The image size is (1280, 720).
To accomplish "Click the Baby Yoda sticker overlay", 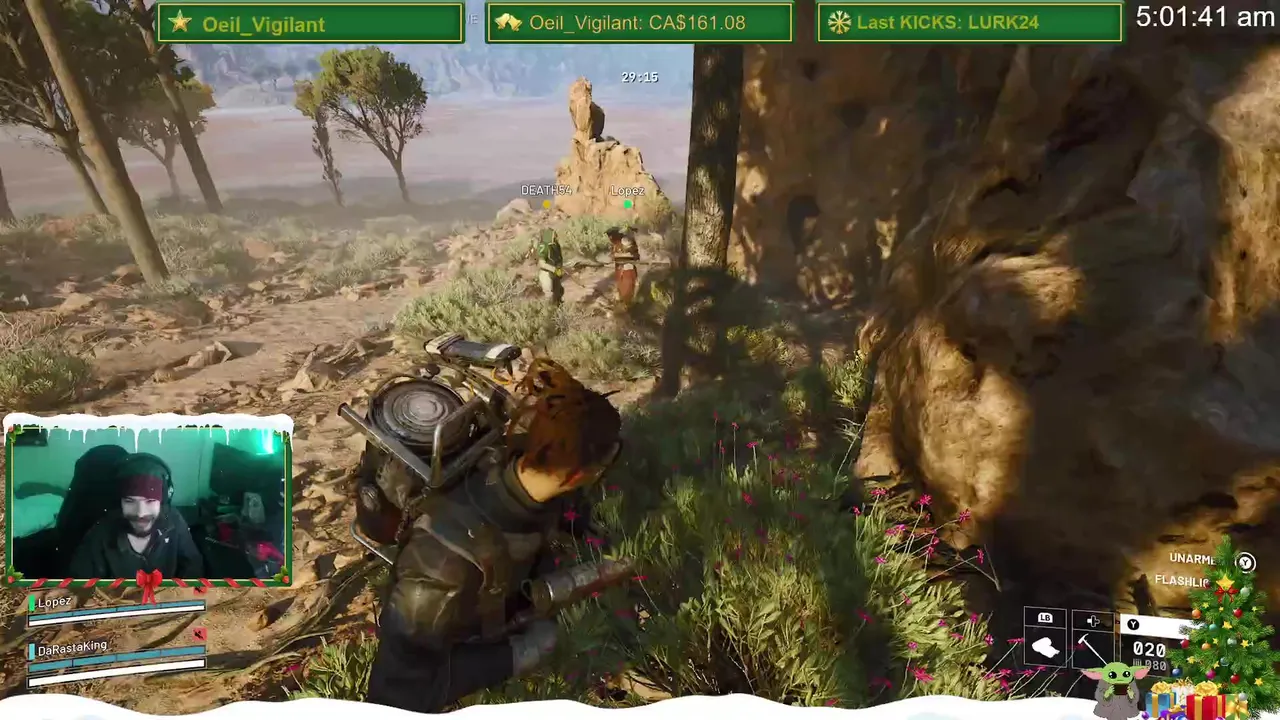I will [x=1118, y=690].
